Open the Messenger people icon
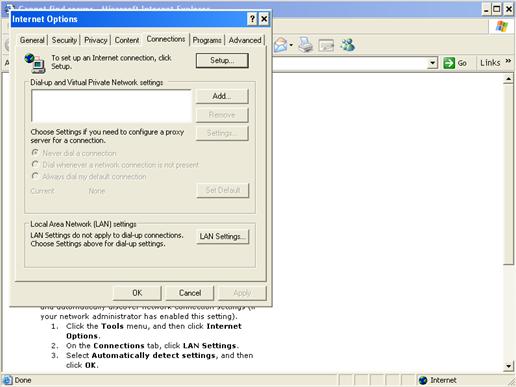516x387 pixels. [348, 45]
